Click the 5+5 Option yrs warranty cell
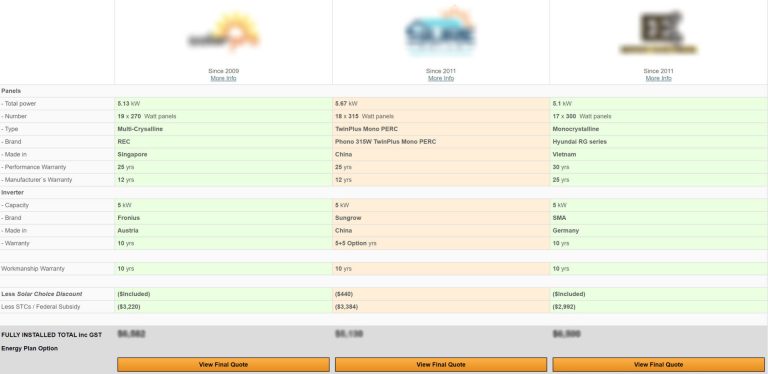Image resolution: width=768 pixels, height=374 pixels. point(441,243)
